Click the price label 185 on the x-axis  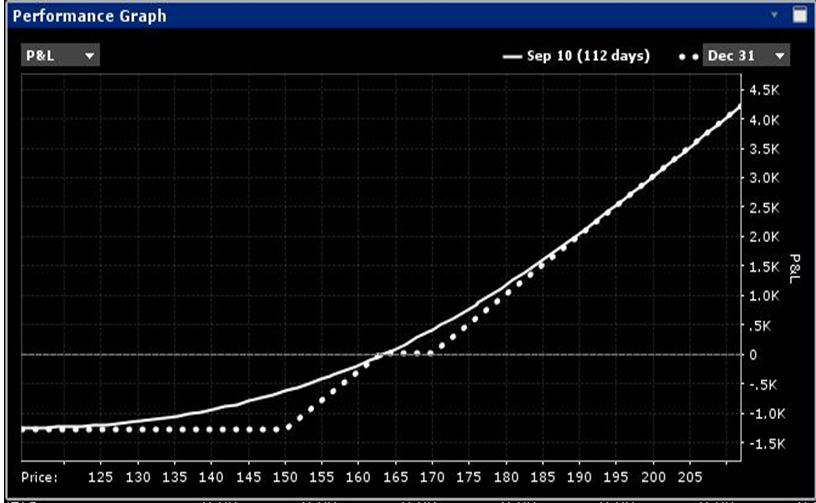(x=543, y=477)
